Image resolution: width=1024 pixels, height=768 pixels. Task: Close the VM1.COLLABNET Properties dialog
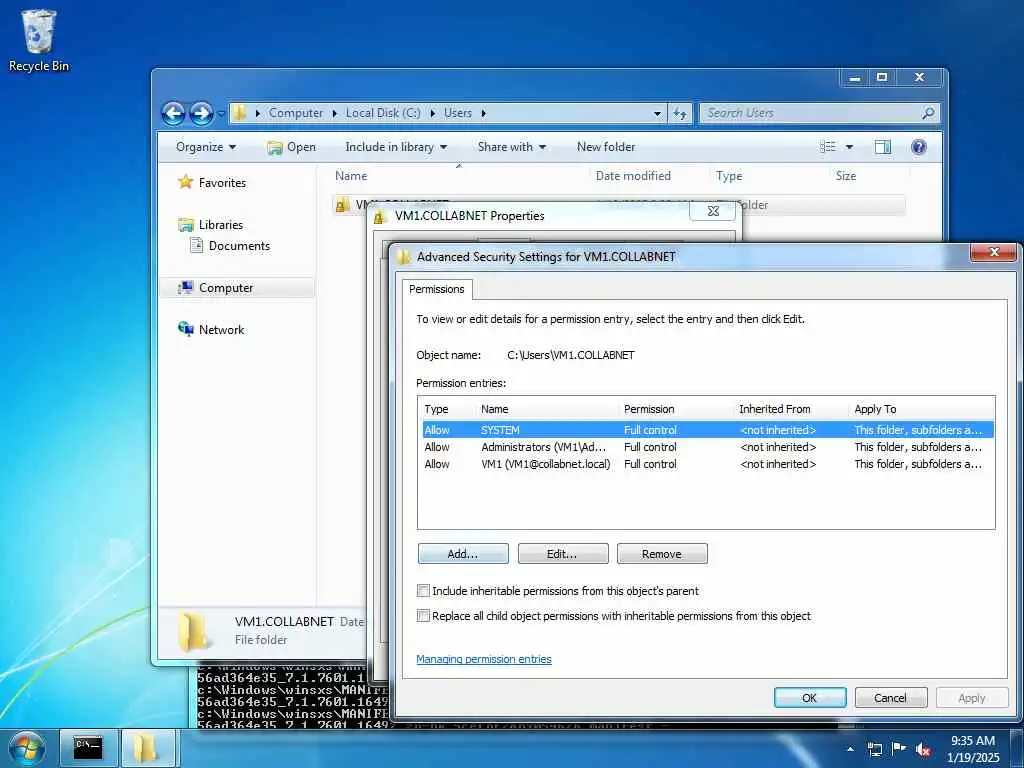pyautogui.click(x=713, y=211)
